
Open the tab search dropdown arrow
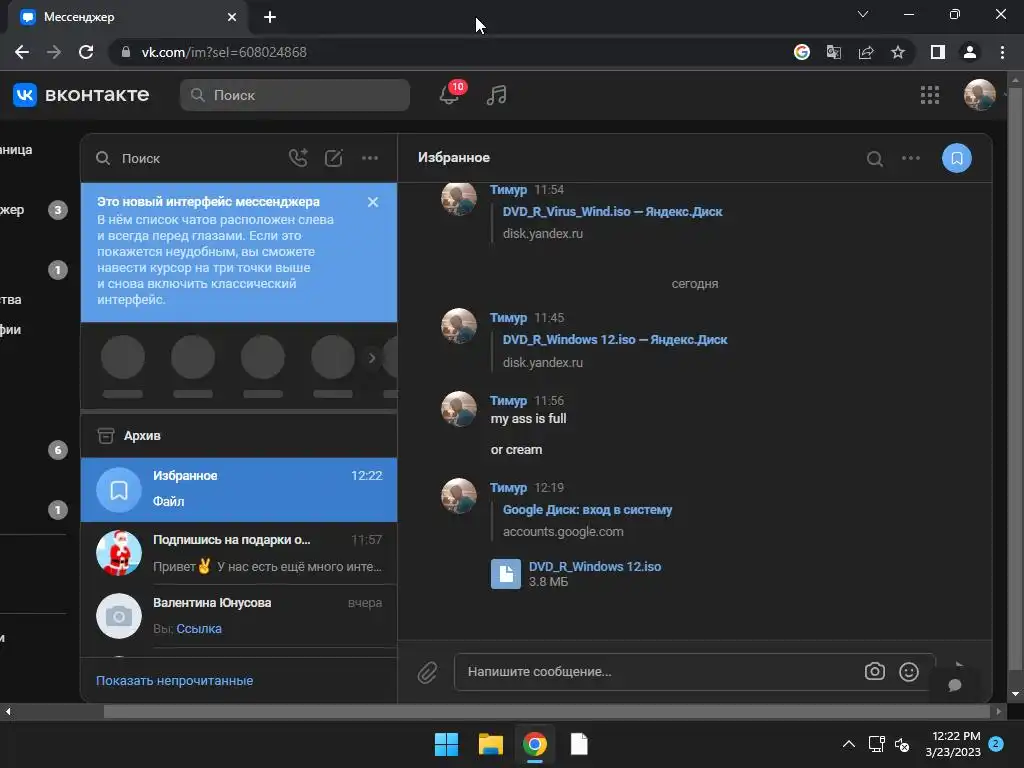863,14
